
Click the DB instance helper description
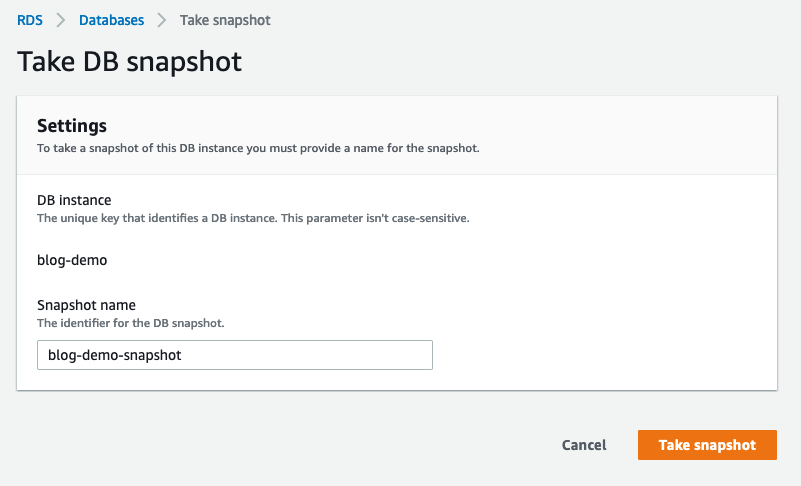pos(253,218)
